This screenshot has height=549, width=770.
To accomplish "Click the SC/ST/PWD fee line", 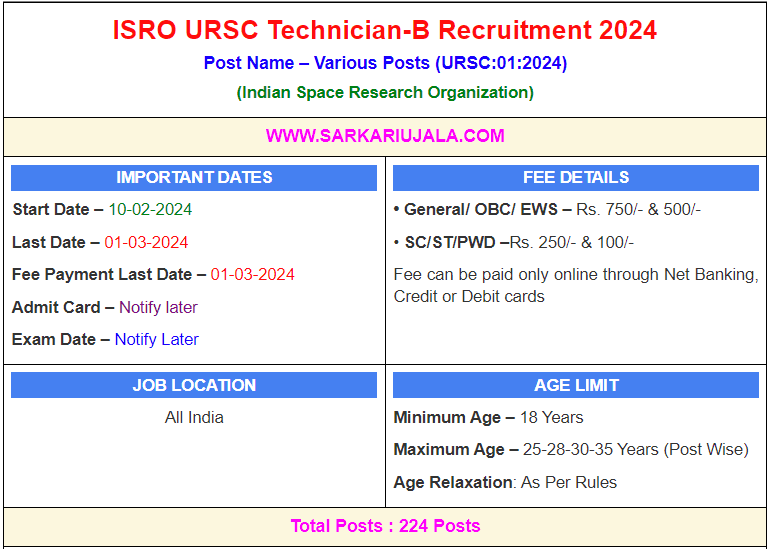I will 514,242.
